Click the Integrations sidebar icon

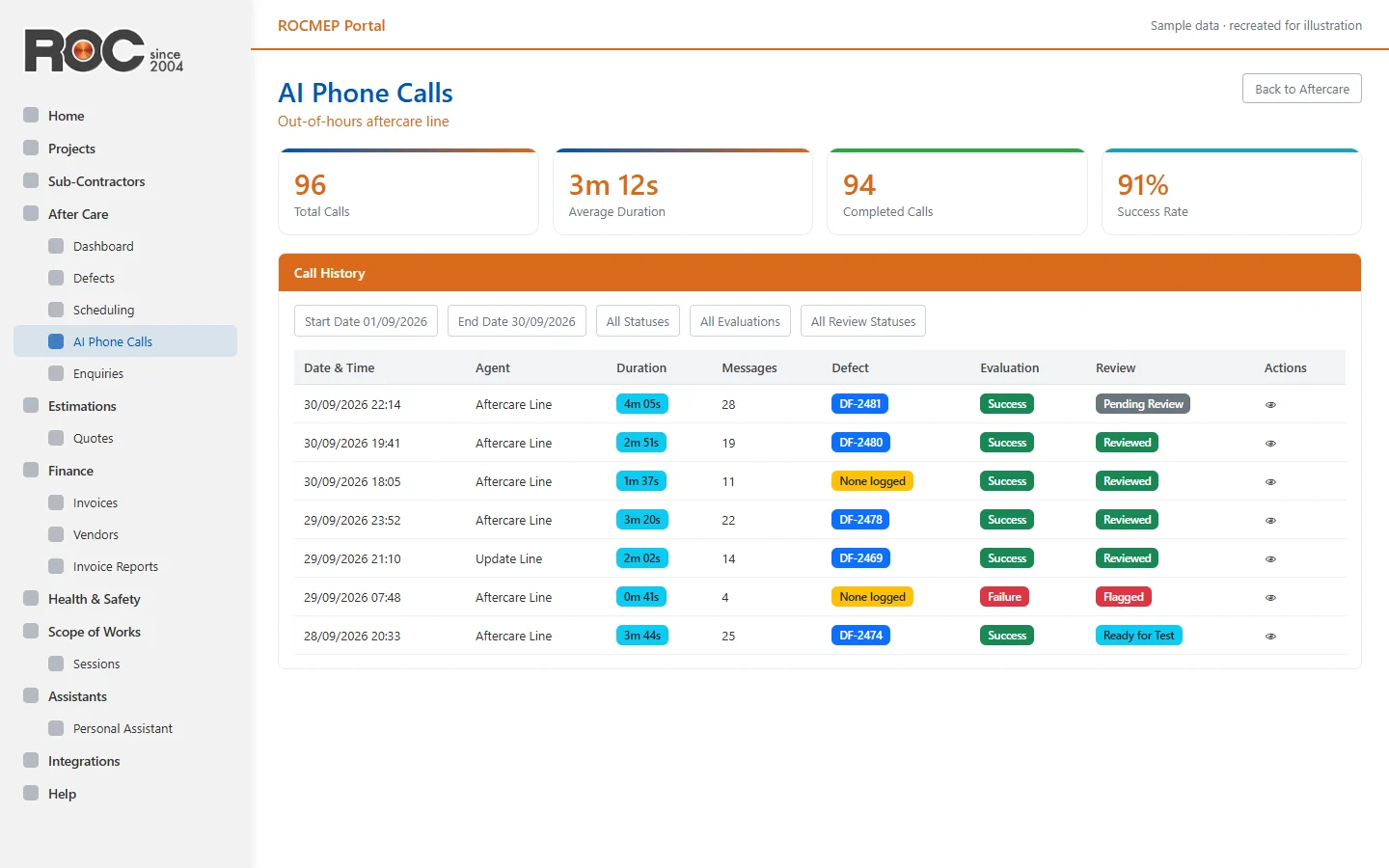point(31,761)
